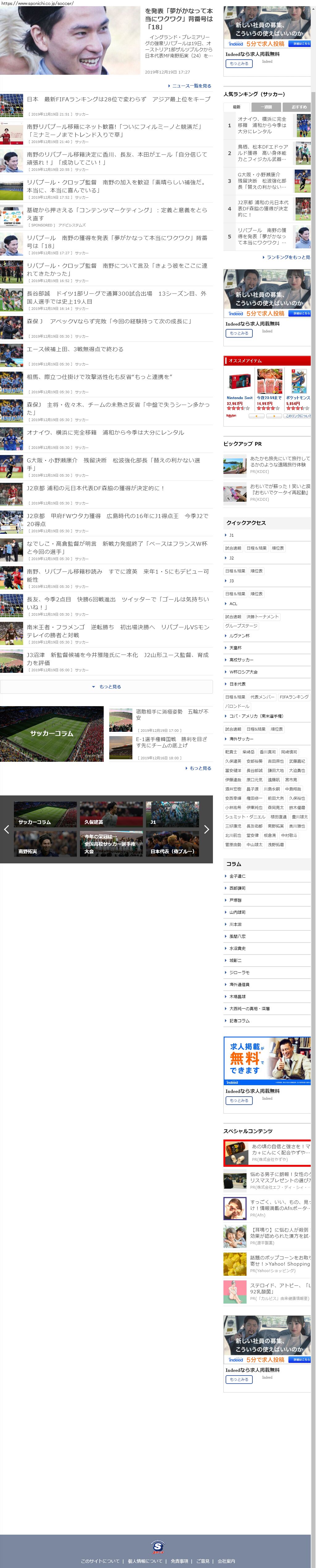Switch ranking to the 一週間 tab
Screen dimensions: 316x1568
point(266,107)
